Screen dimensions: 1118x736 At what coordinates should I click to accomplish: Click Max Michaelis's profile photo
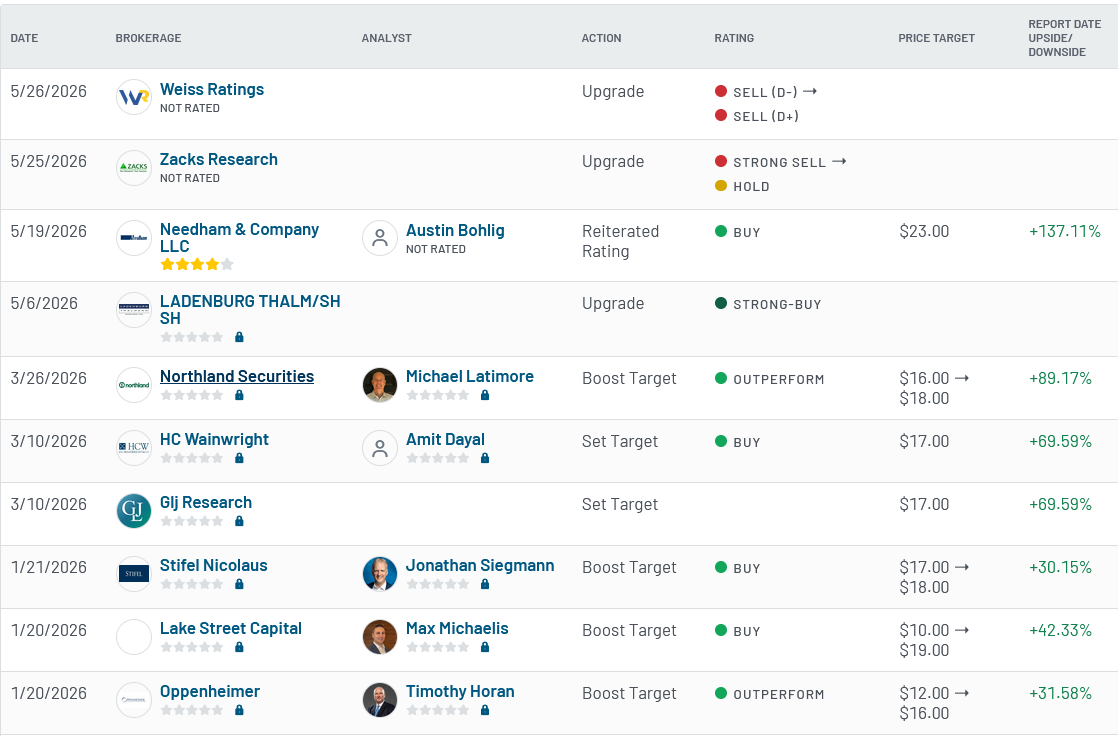coord(380,637)
